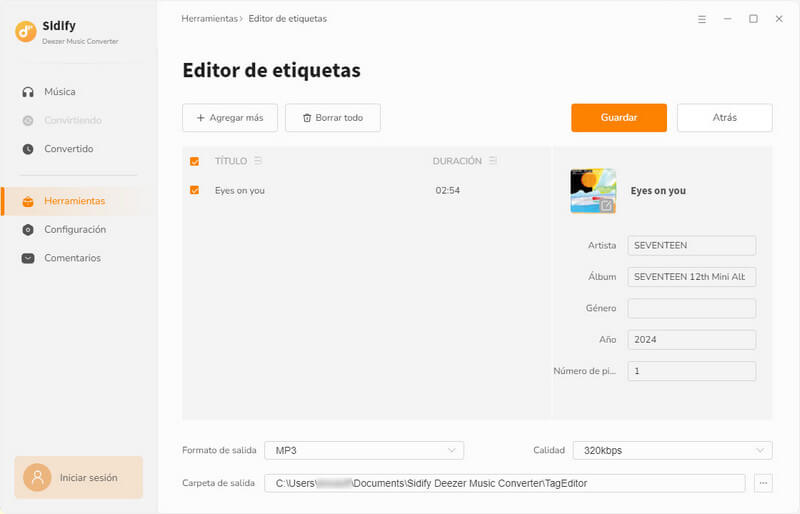The image size is (800, 514).
Task: Click the album cover thumbnail
Action: click(593, 191)
